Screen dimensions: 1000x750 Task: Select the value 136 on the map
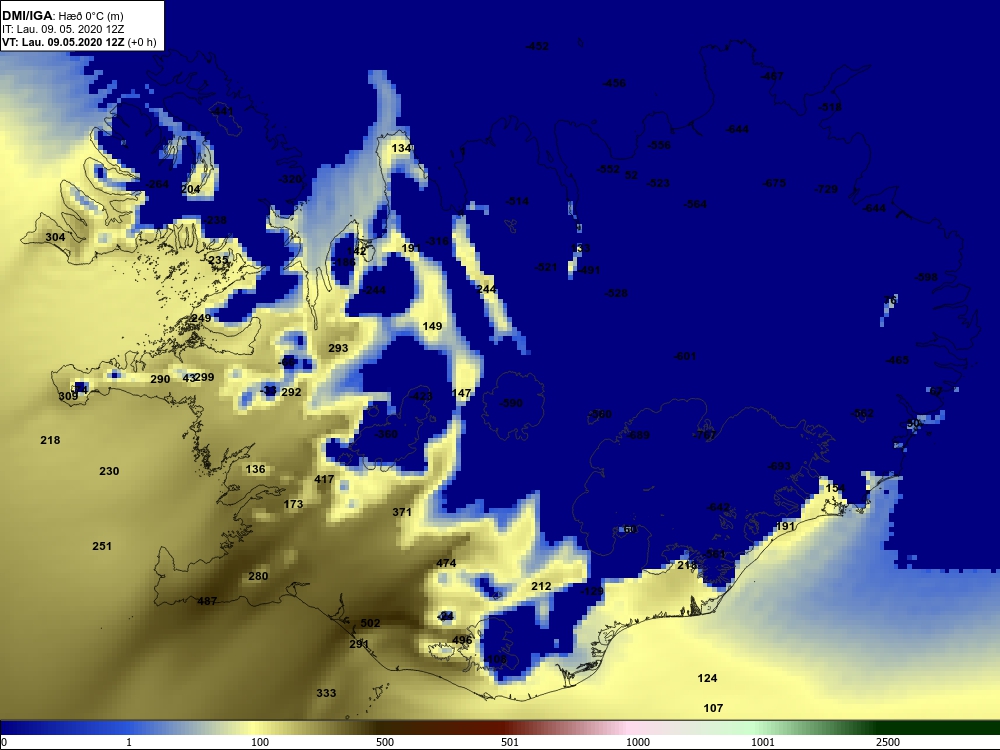click(x=256, y=469)
